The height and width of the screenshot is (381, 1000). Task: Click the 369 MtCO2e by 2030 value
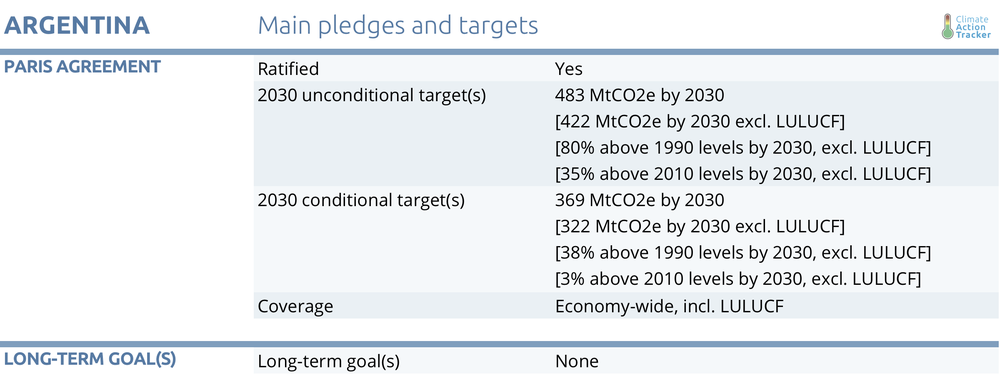point(640,200)
